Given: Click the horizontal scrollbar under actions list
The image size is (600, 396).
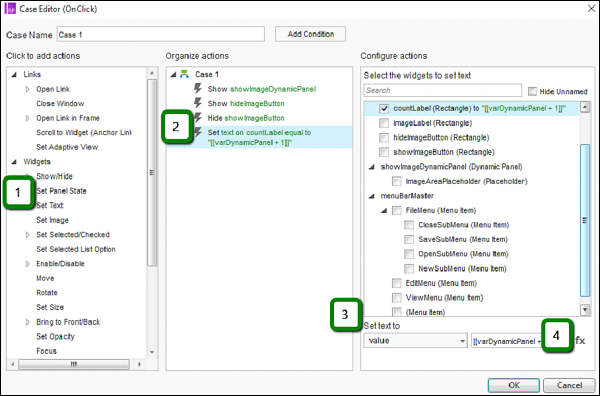Looking at the screenshot, I should click(74, 364).
